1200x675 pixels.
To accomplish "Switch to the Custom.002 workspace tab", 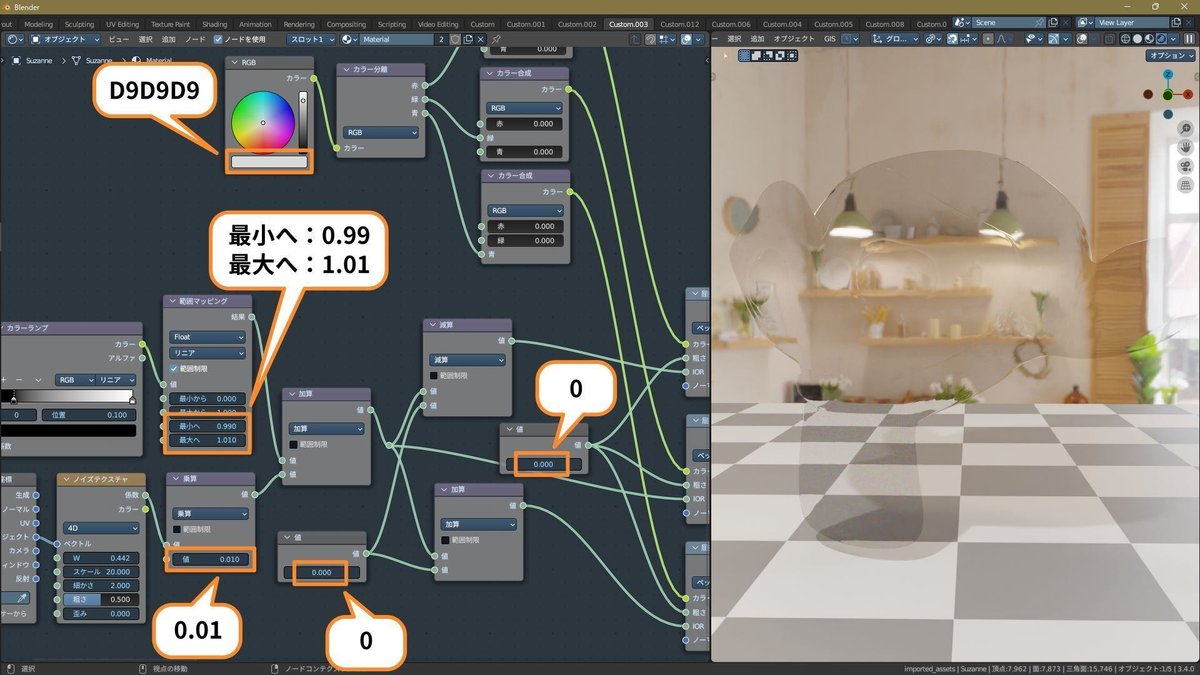I will pyautogui.click(x=577, y=24).
